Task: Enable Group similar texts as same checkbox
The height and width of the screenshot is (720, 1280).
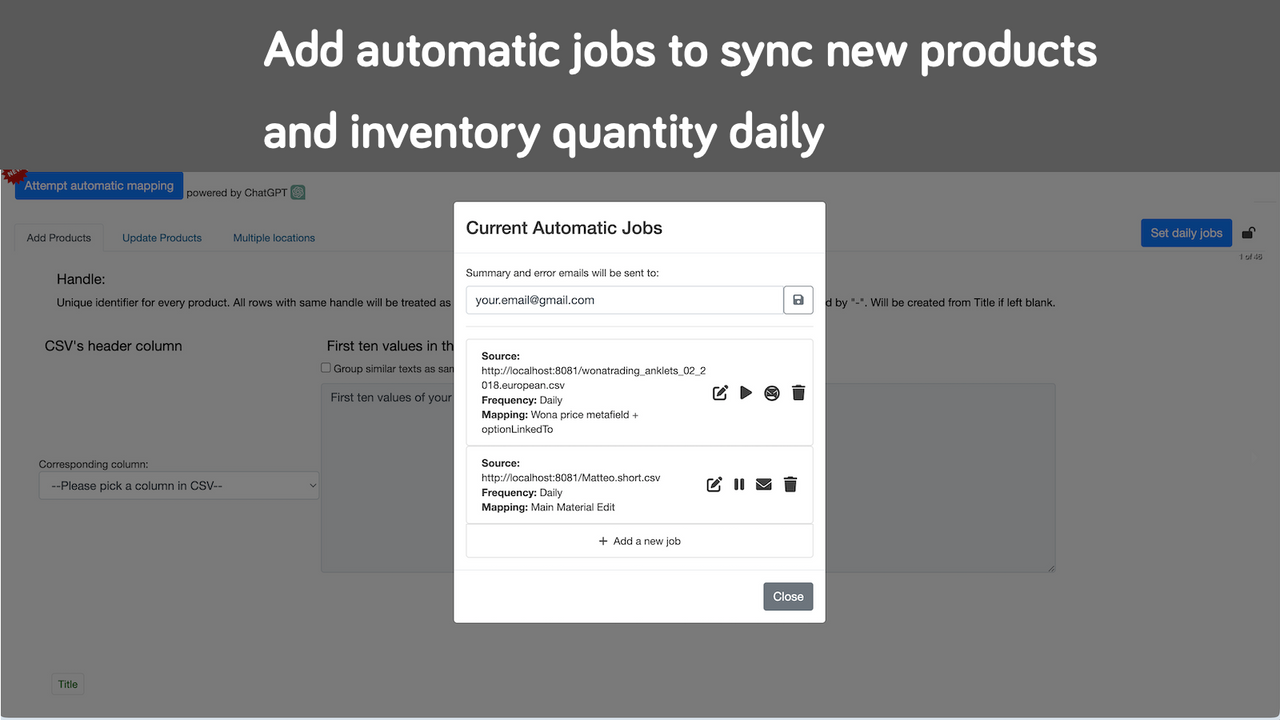Action: 325,367
